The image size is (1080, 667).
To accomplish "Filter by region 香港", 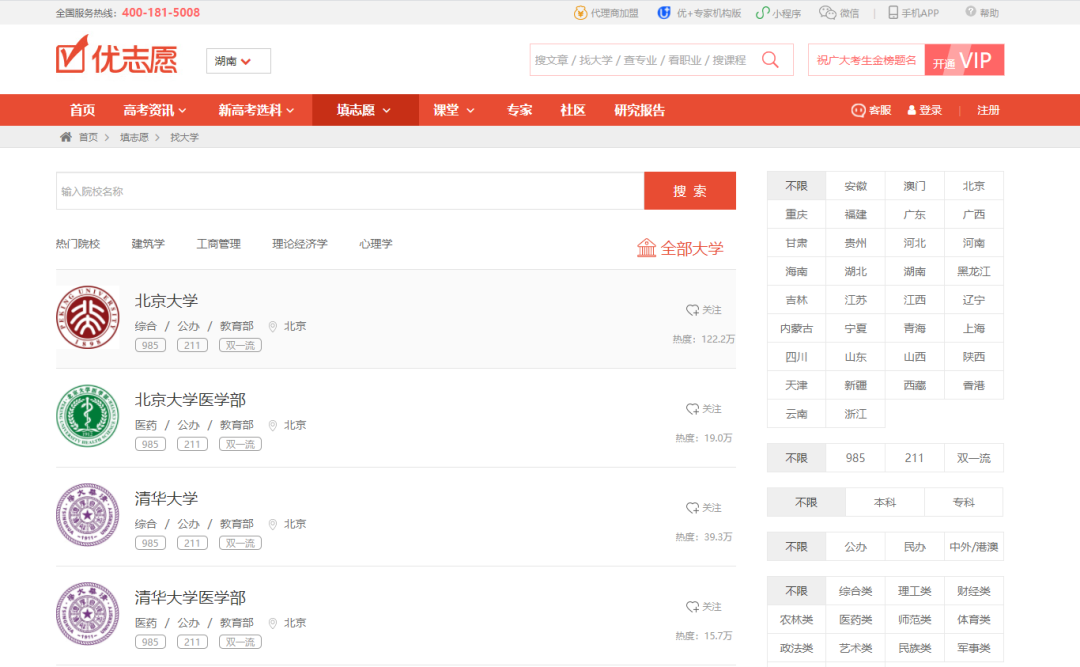I will pos(973,386).
